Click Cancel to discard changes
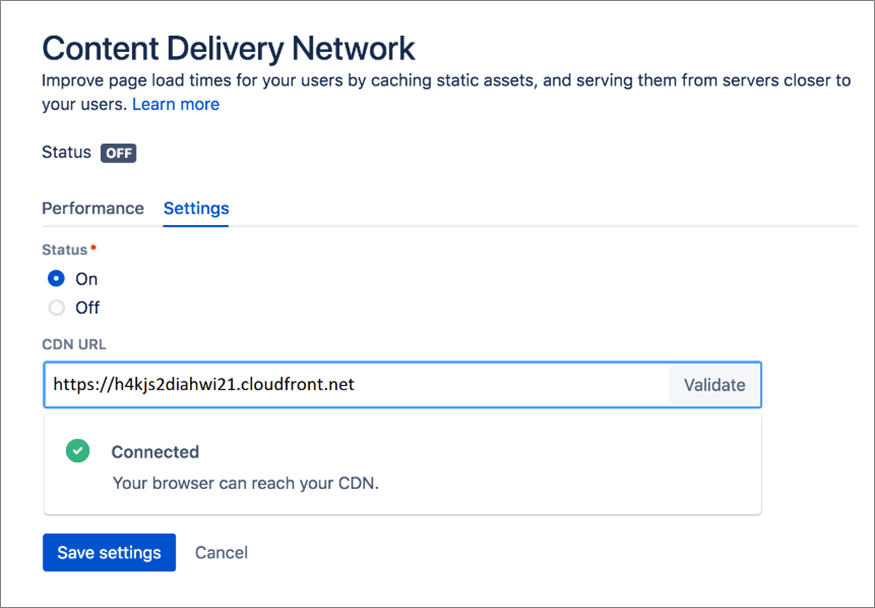Viewport: 875px width, 608px height. tap(221, 552)
